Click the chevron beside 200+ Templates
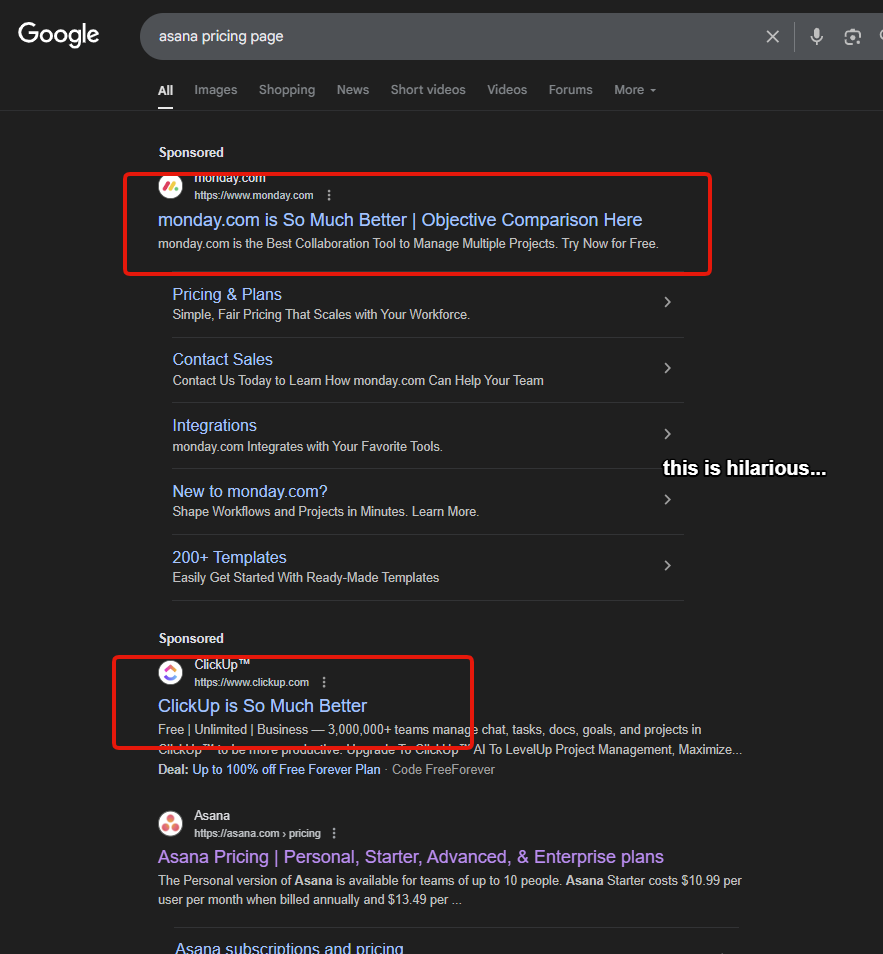 click(x=667, y=566)
